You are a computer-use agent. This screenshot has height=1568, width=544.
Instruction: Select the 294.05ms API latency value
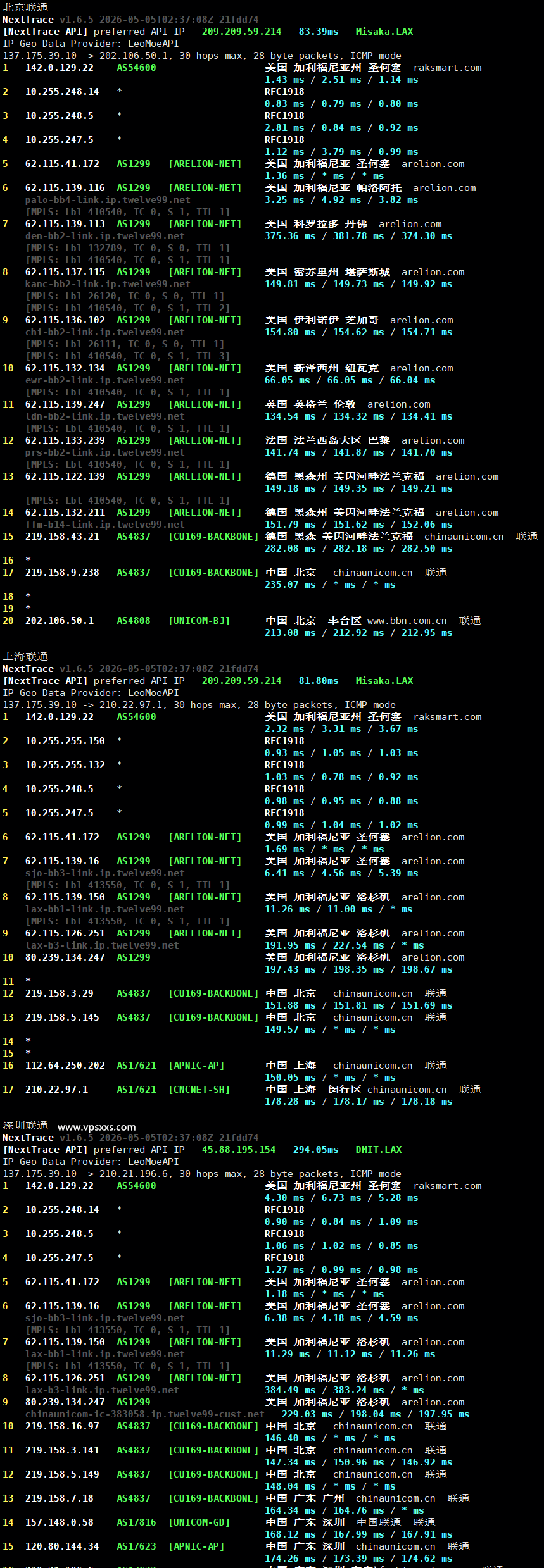[x=315, y=1150]
